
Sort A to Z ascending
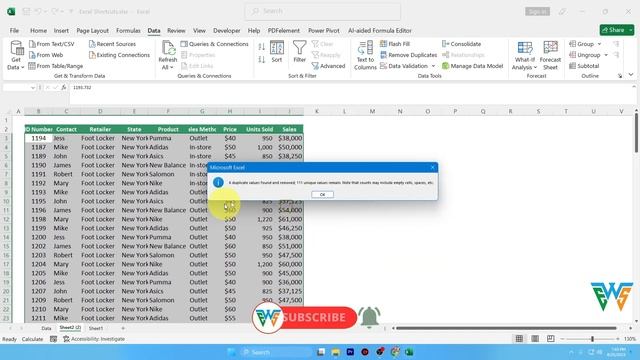point(261,47)
